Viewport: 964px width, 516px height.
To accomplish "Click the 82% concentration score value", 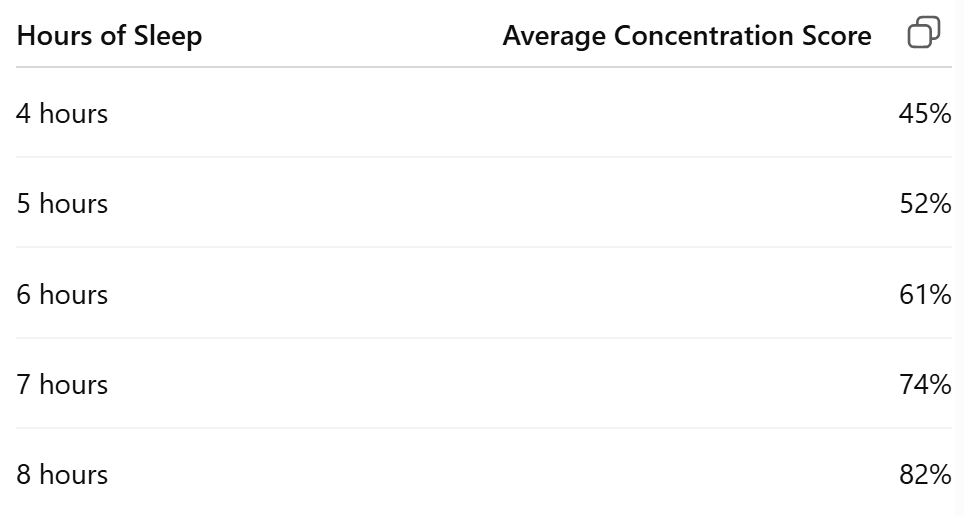I will pyautogui.click(x=925, y=475).
